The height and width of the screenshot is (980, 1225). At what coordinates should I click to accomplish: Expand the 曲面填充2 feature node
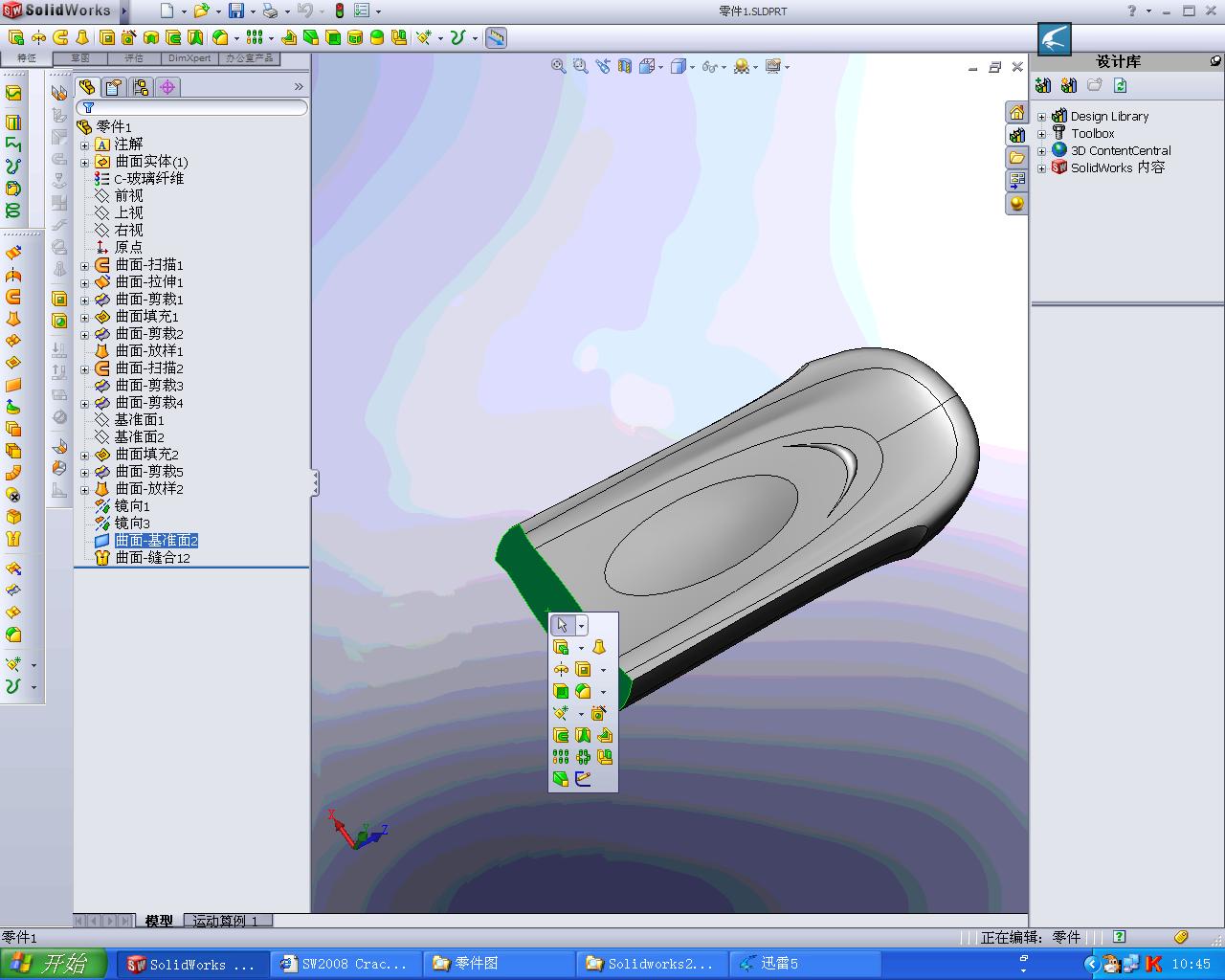pyautogui.click(x=85, y=455)
